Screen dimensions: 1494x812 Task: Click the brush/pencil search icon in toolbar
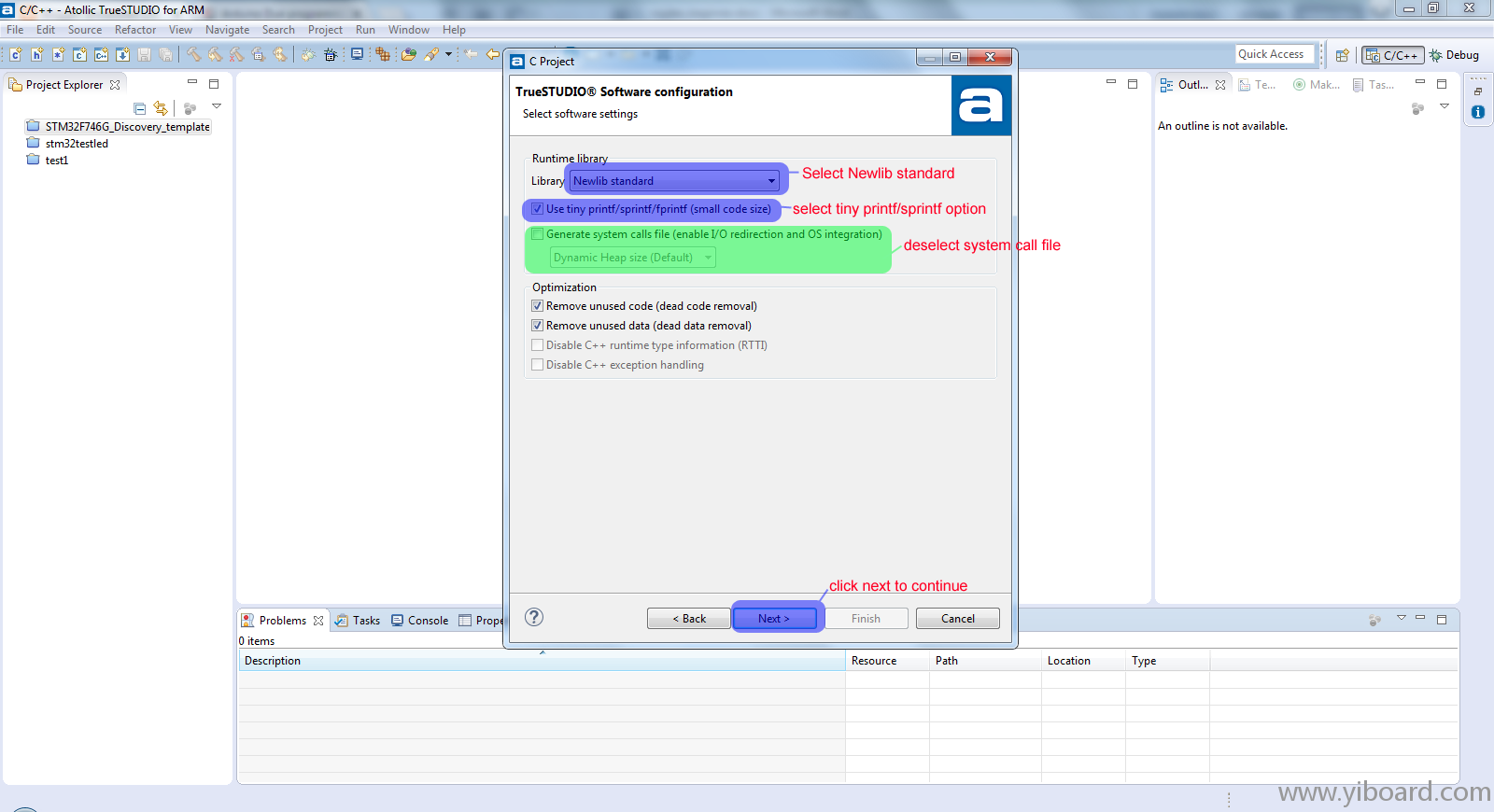(x=430, y=54)
